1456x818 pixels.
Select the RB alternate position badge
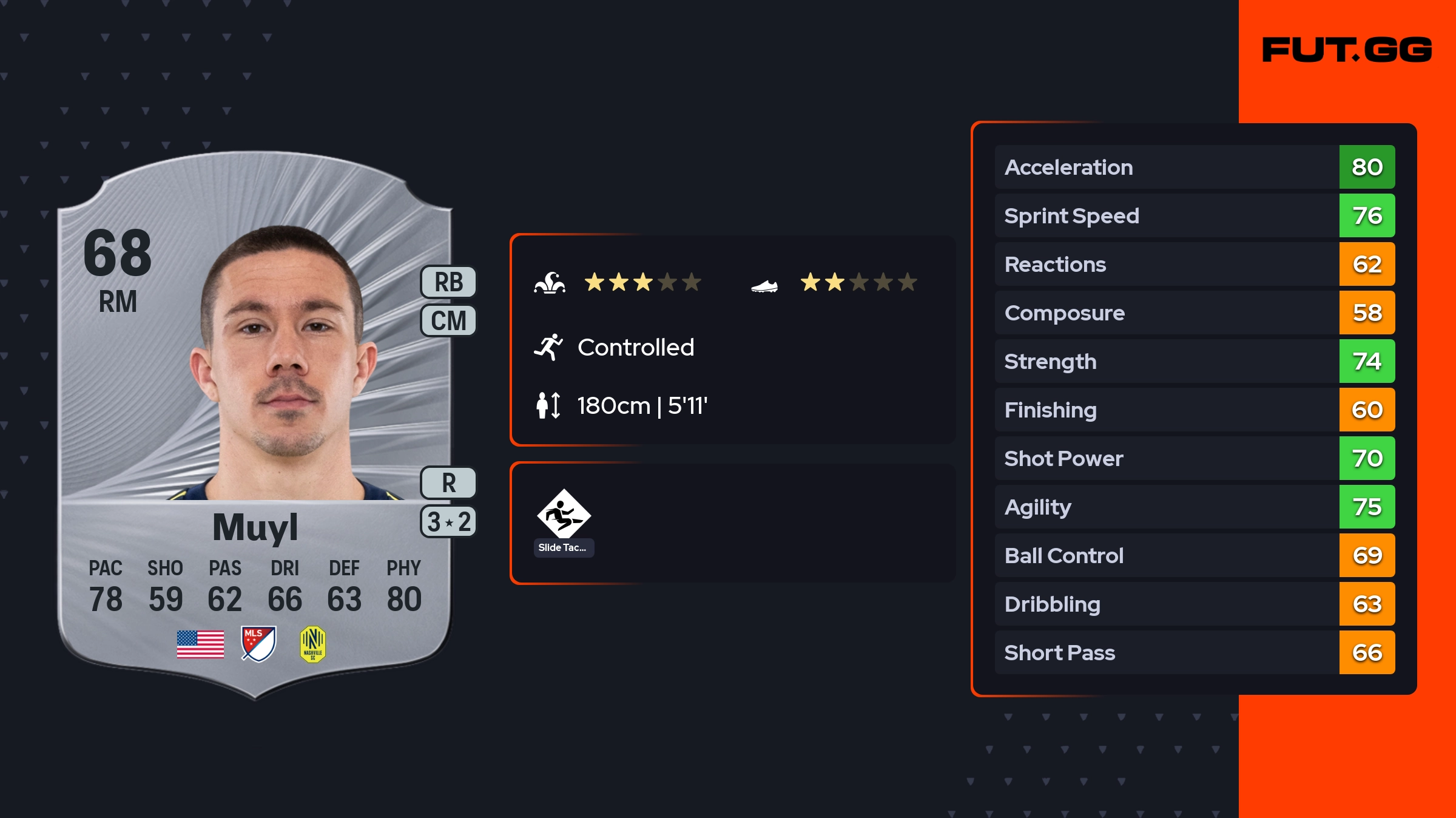coord(448,282)
